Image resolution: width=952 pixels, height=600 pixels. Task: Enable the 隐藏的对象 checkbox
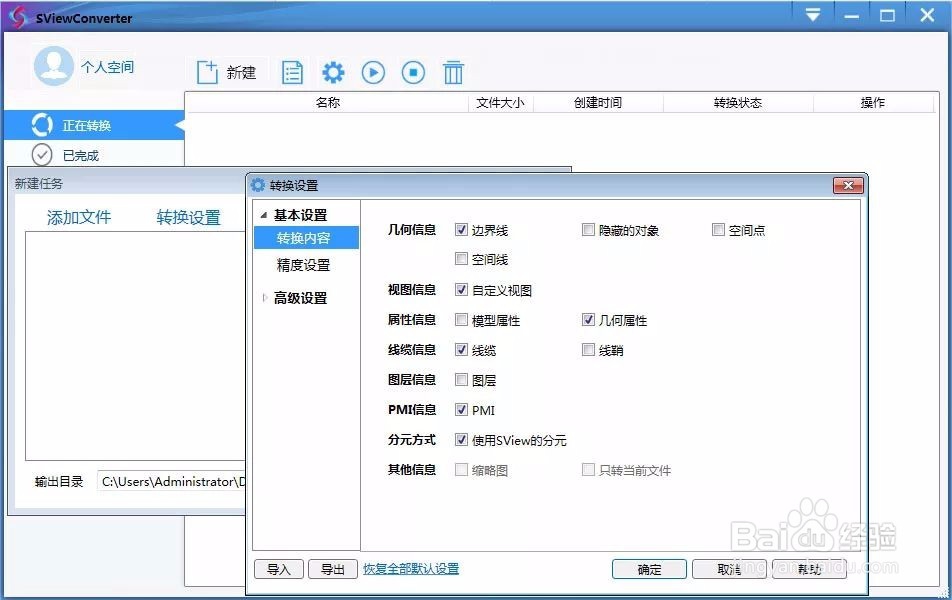tap(589, 229)
